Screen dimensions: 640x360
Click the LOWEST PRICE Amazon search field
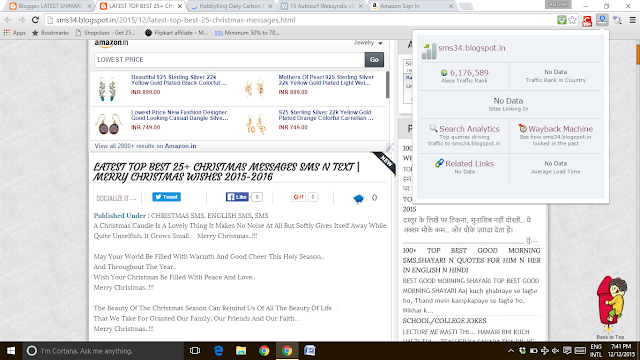tap(229, 60)
